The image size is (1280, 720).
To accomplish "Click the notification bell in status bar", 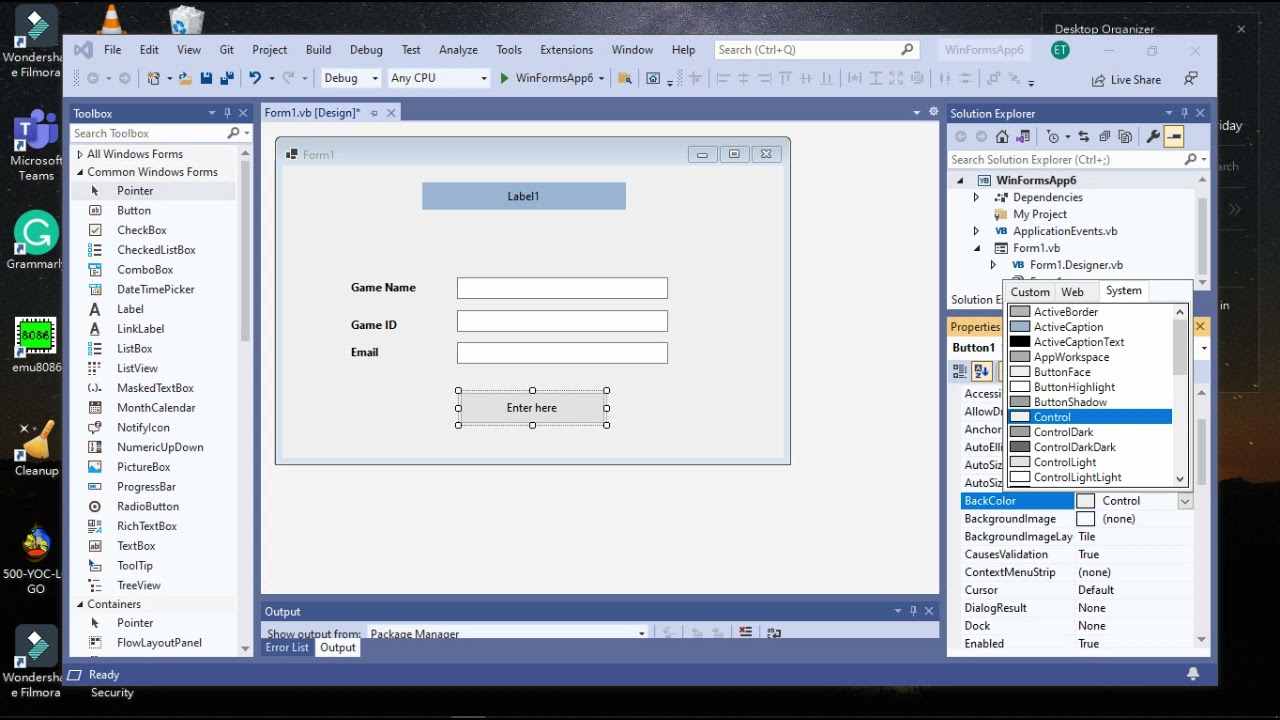I will tap(1193, 675).
